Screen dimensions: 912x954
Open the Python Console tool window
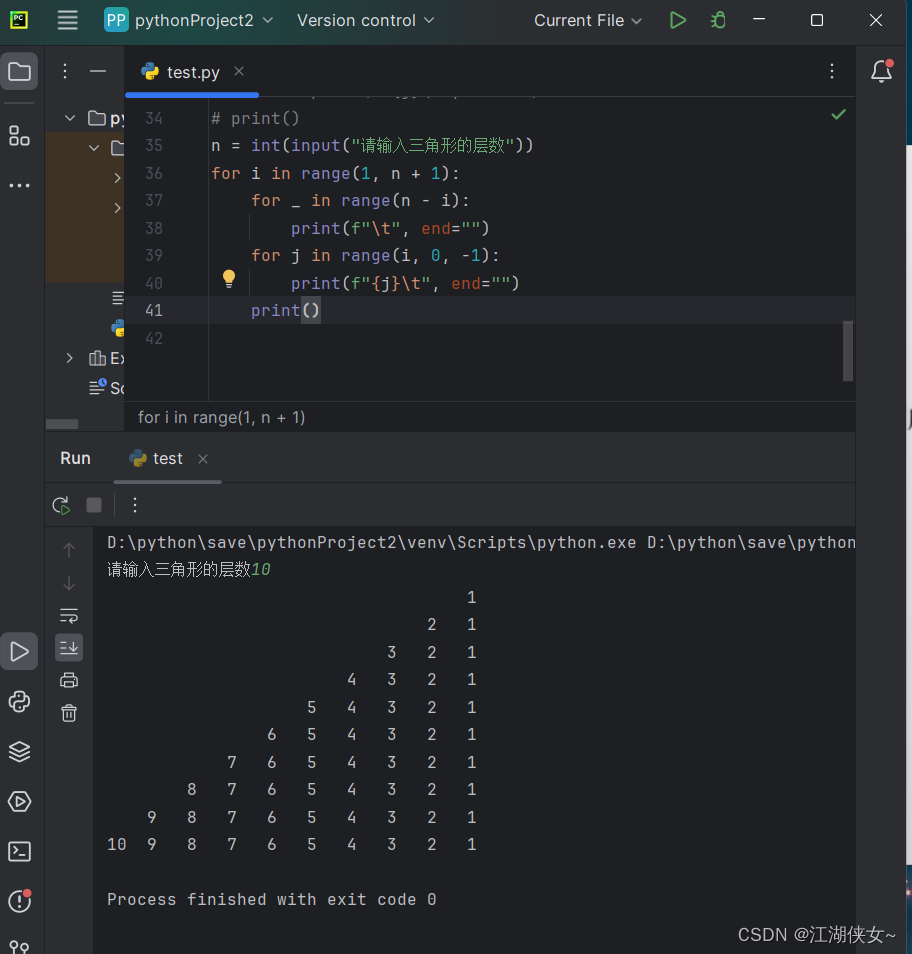coord(19,702)
